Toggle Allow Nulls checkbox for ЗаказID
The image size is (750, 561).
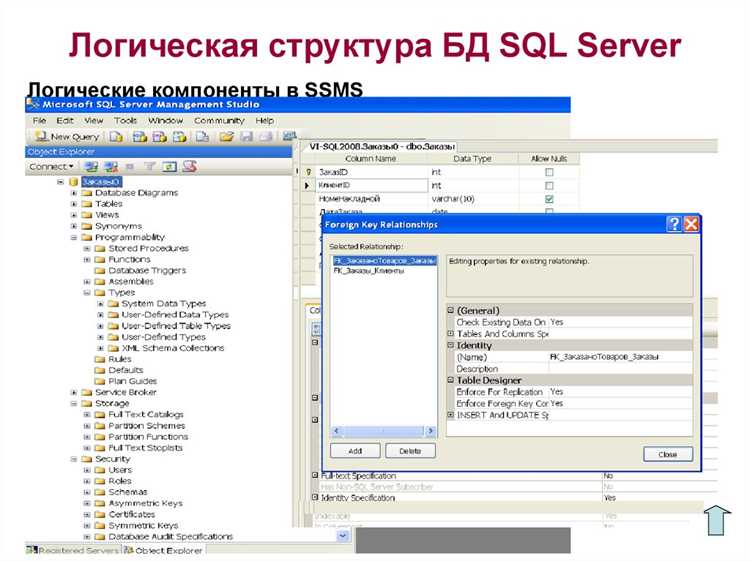(x=549, y=172)
